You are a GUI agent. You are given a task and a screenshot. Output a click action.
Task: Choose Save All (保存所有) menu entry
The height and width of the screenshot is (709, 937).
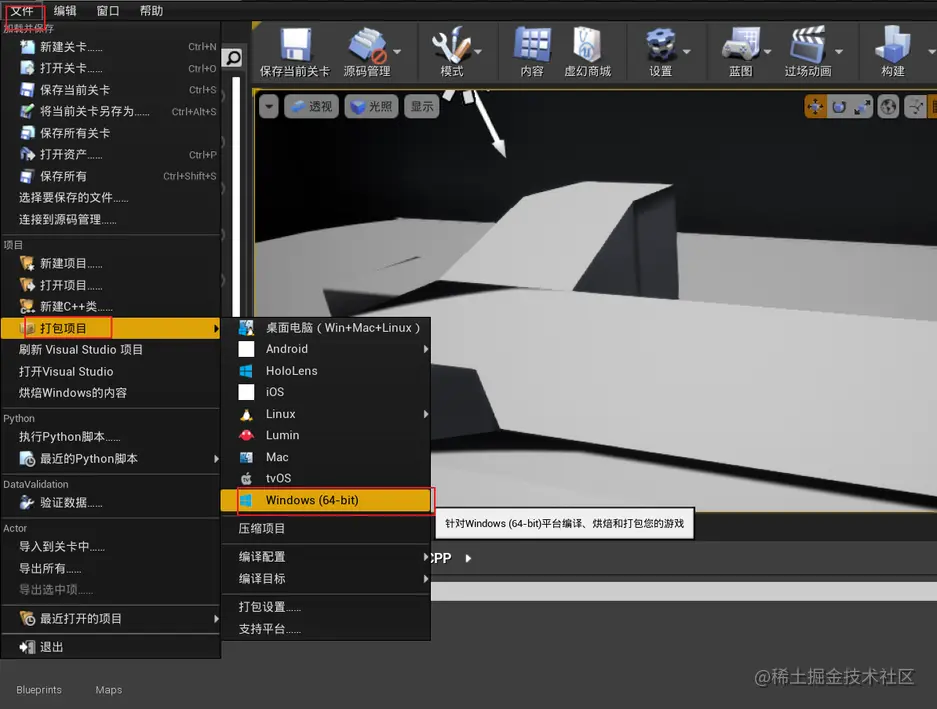click(111, 176)
